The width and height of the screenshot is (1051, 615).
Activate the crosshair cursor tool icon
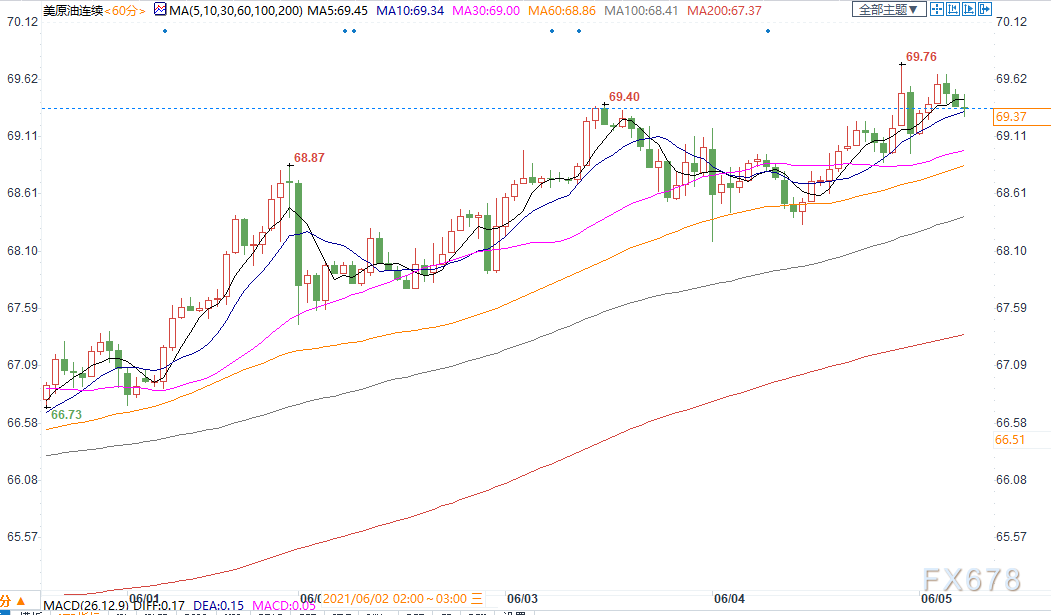(x=936, y=9)
